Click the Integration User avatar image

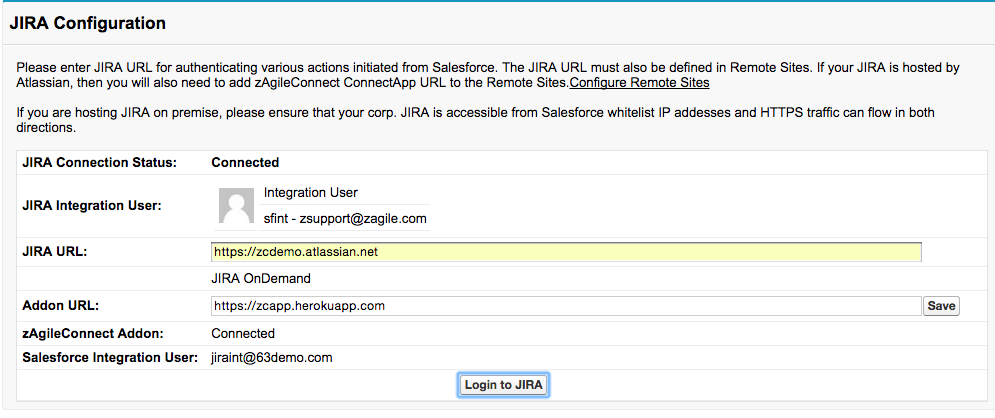tap(237, 207)
